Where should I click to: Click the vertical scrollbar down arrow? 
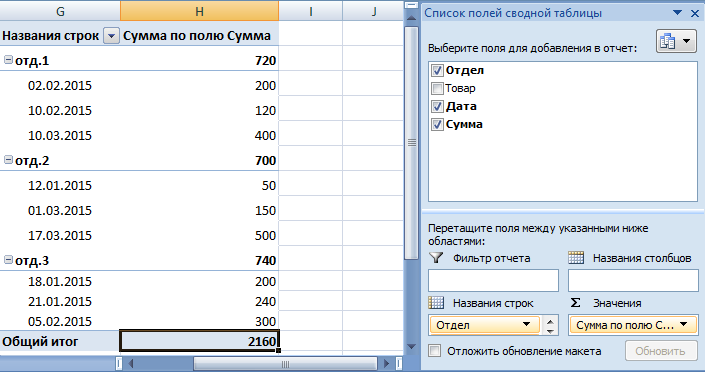tap(411, 347)
